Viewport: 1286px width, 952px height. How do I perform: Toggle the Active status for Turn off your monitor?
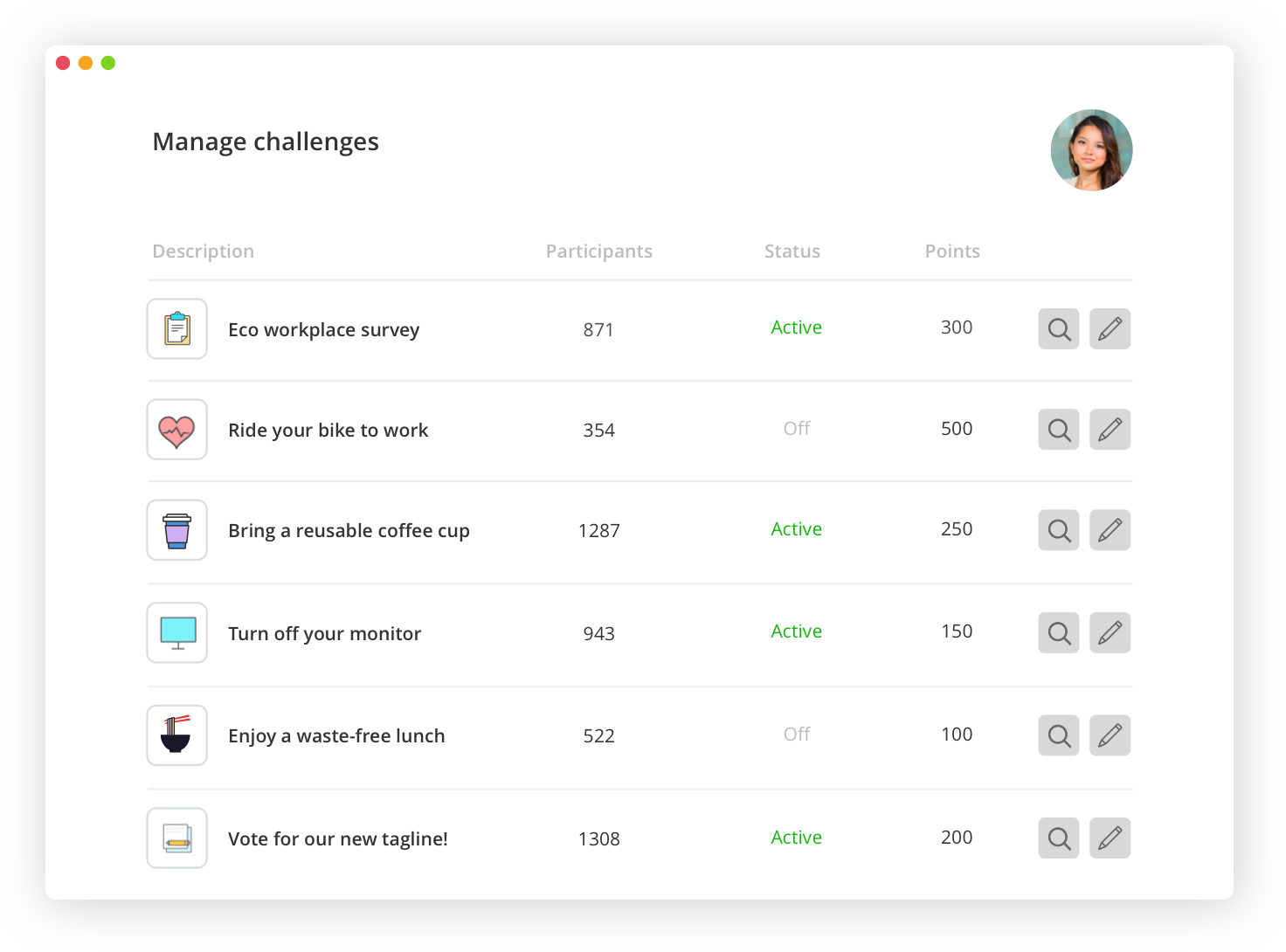(796, 631)
